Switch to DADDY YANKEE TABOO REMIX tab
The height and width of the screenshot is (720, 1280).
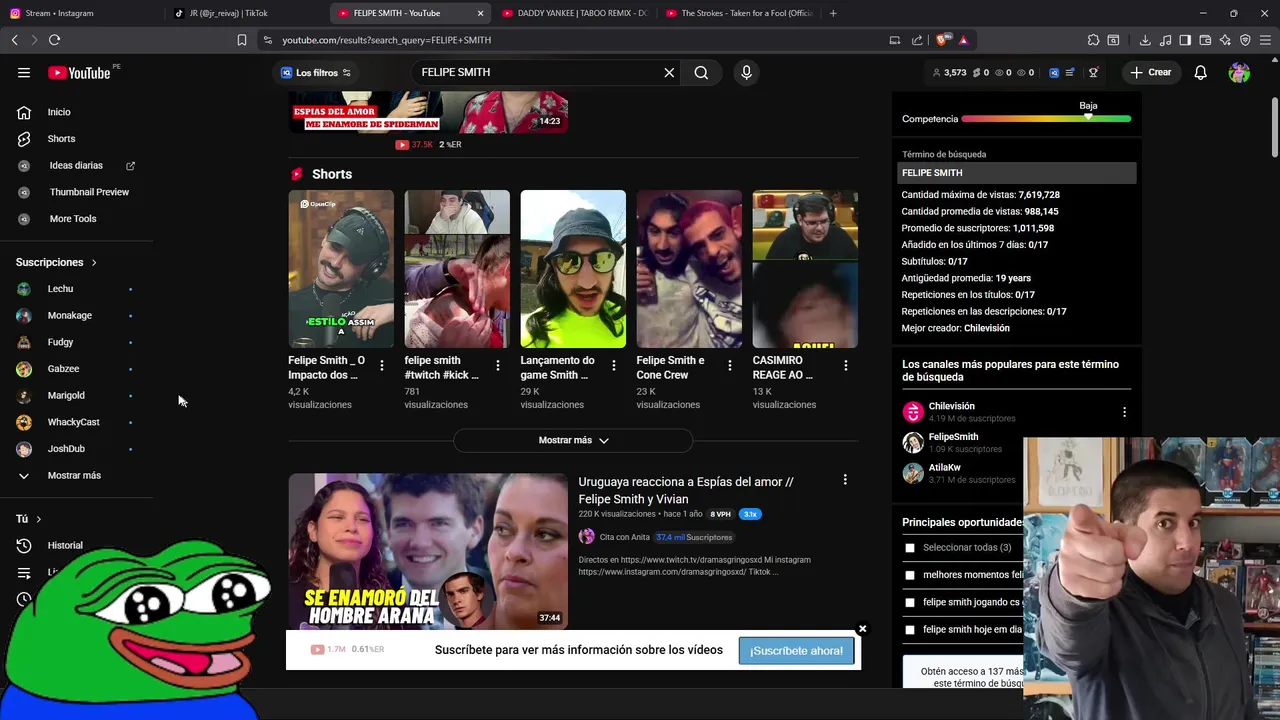[x=574, y=13]
